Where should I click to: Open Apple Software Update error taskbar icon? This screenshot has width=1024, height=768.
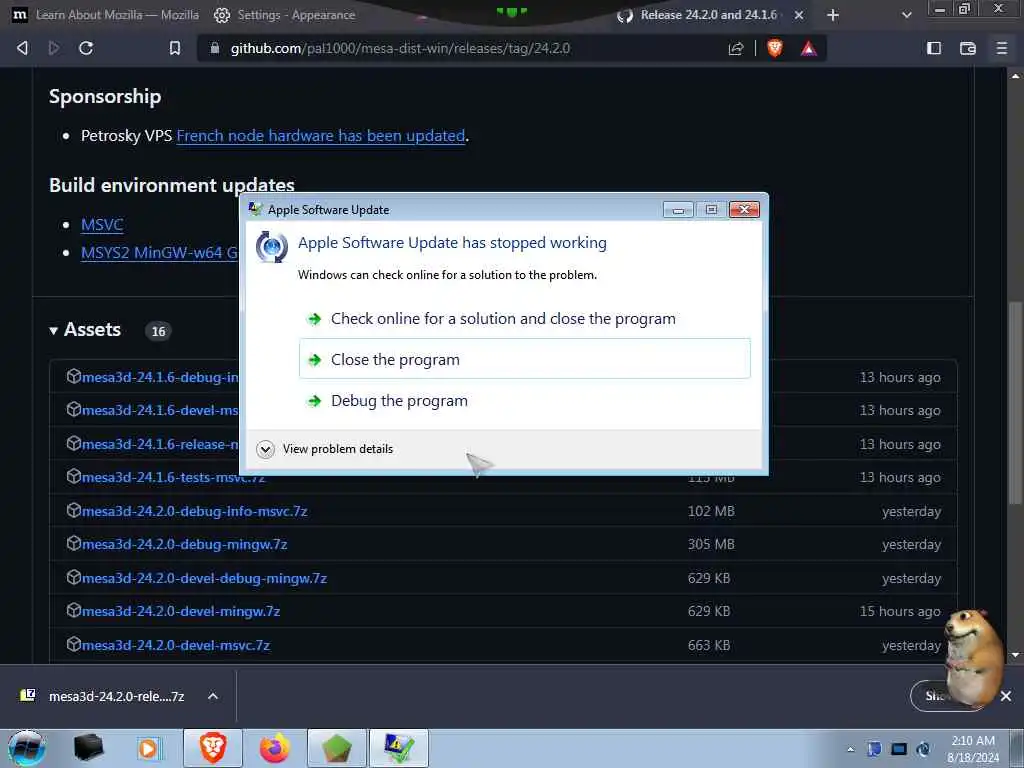[399, 748]
